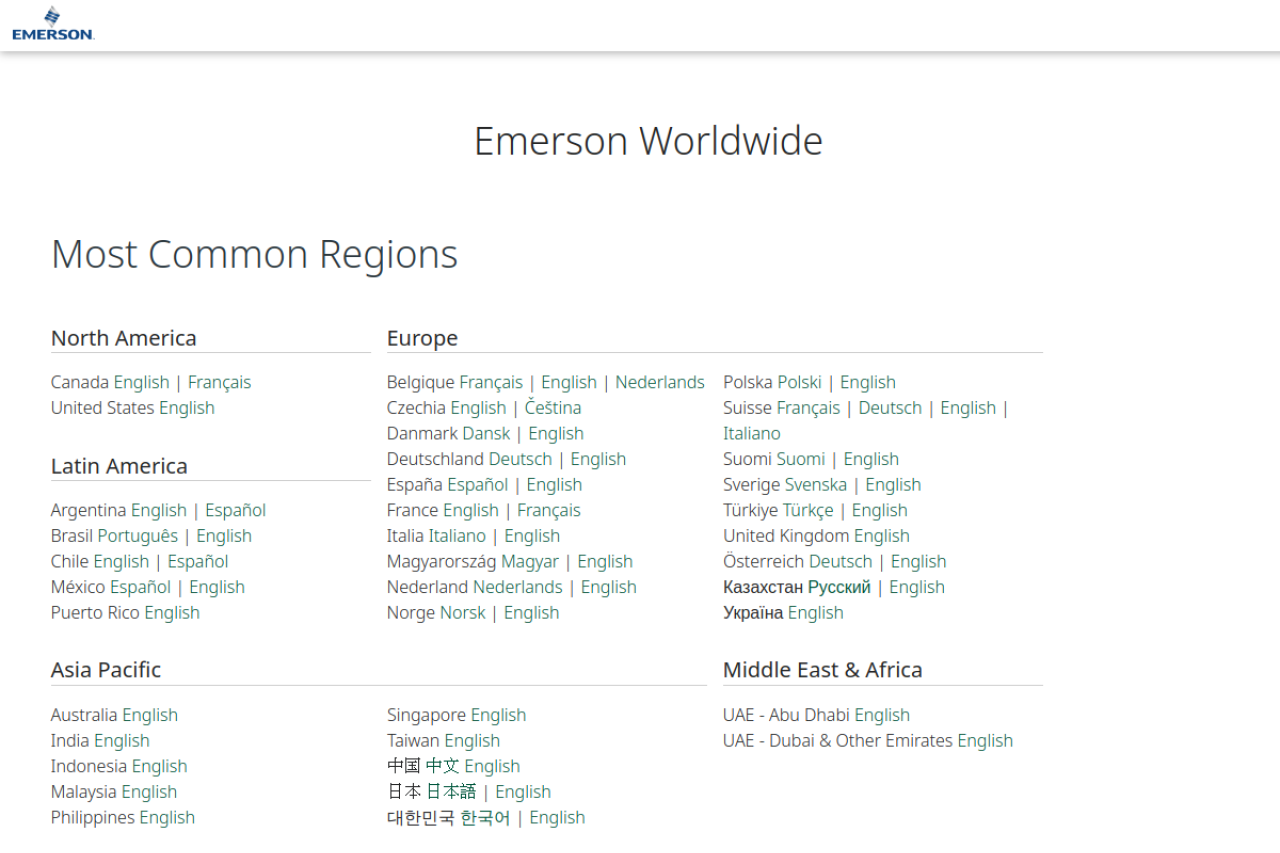Select Belgique Nederlands link
1280x853 pixels.
tap(660, 382)
